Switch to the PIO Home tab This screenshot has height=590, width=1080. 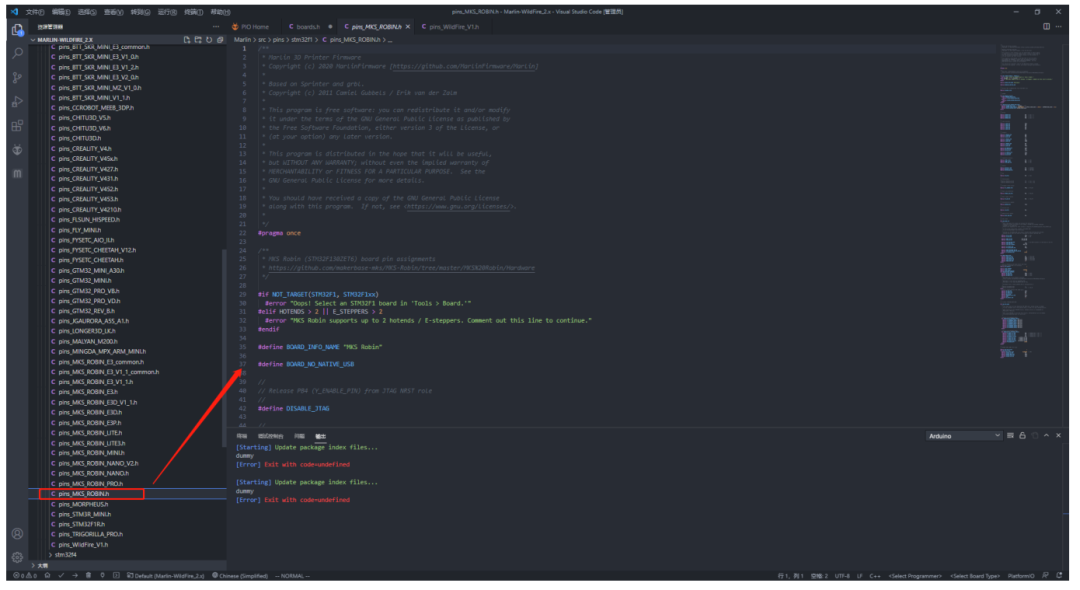[251, 27]
